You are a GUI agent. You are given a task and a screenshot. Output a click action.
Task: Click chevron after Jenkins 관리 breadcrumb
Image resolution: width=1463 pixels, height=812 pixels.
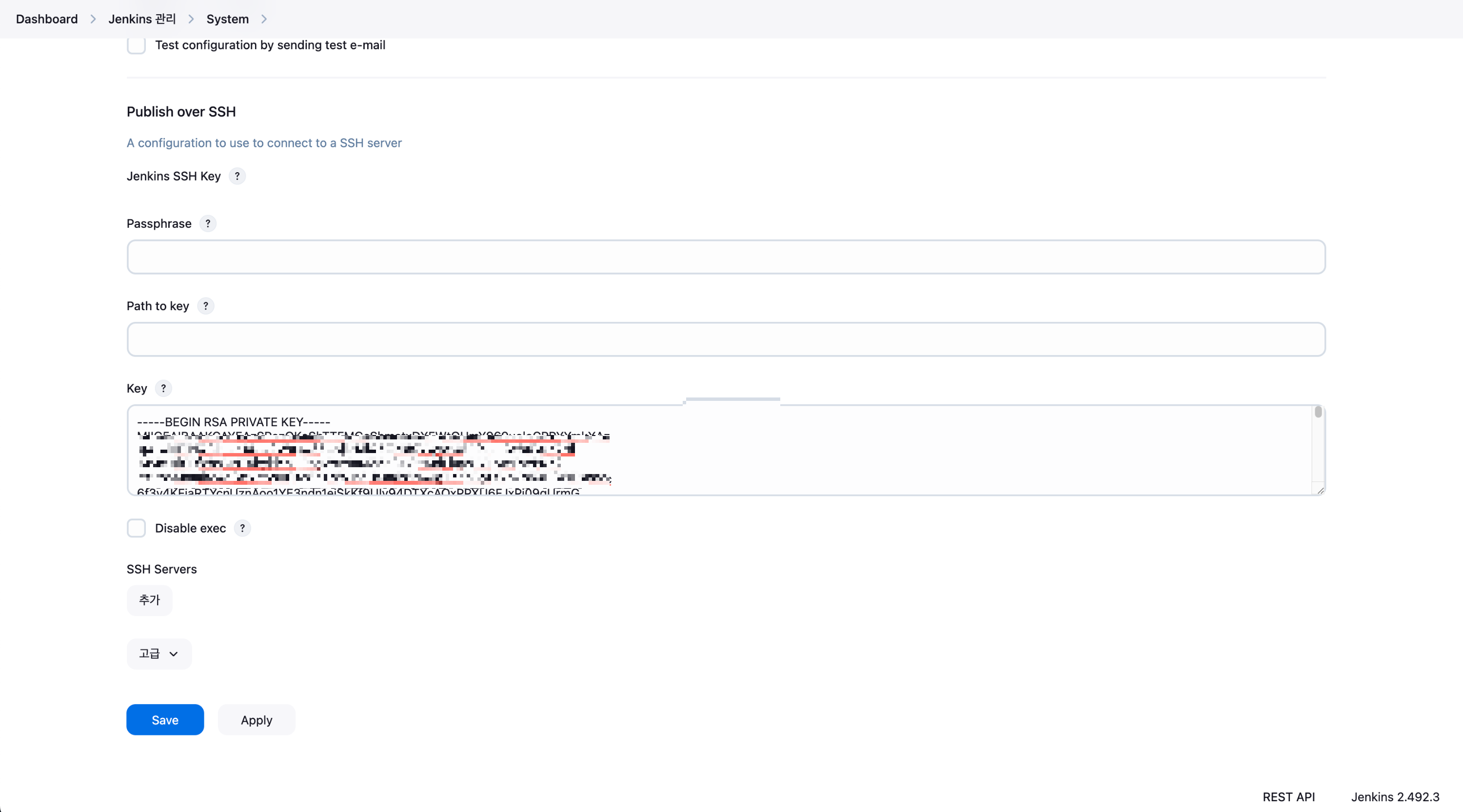tap(191, 20)
